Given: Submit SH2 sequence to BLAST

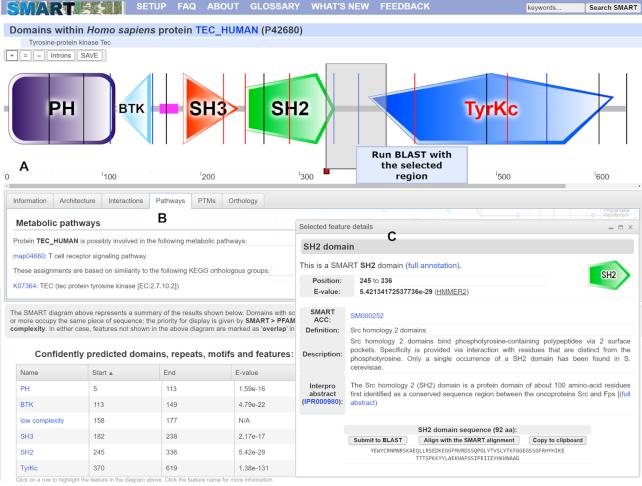Looking at the screenshot, I should tap(378, 440).
